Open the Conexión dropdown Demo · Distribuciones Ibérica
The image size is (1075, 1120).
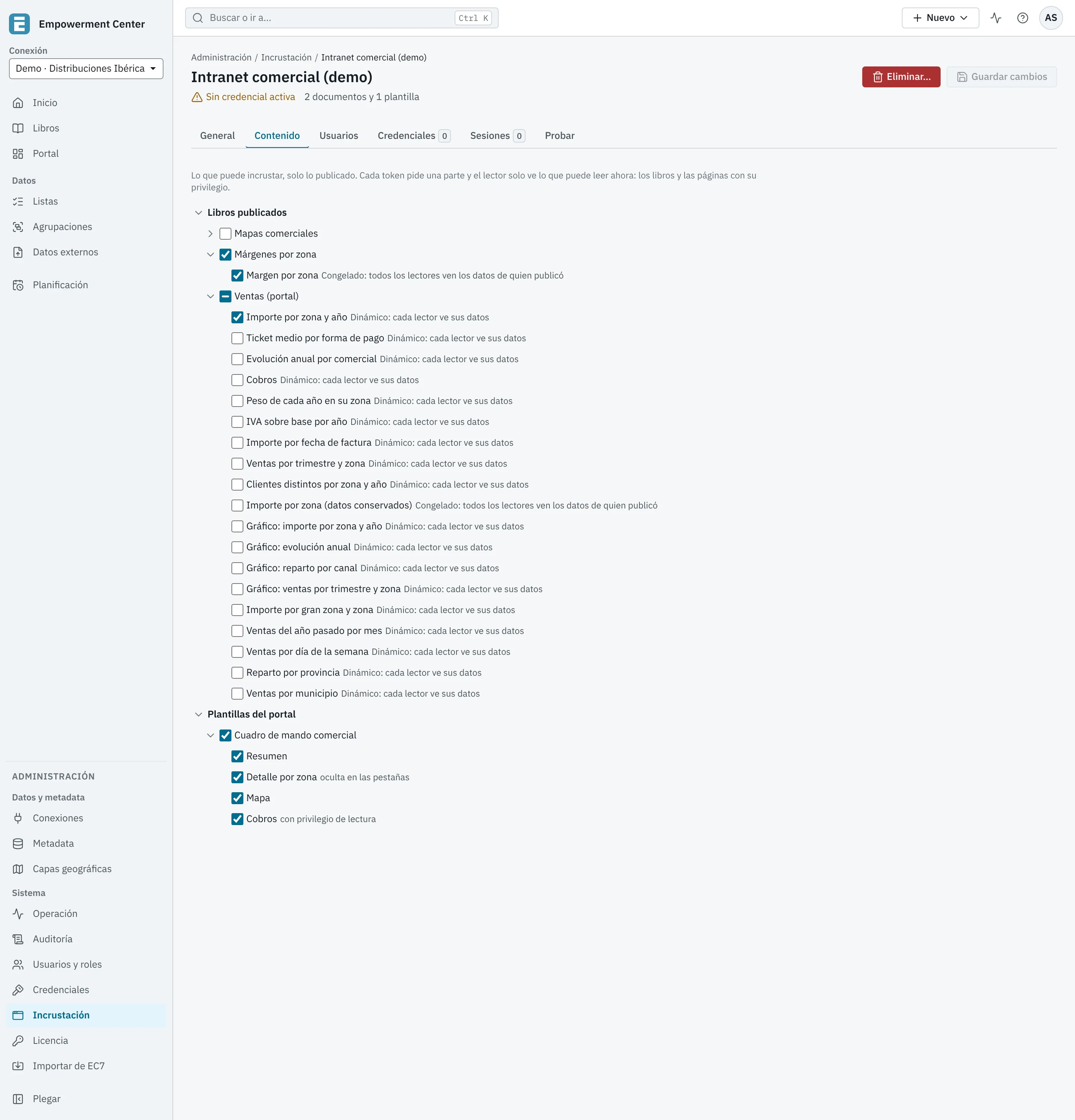tap(86, 69)
